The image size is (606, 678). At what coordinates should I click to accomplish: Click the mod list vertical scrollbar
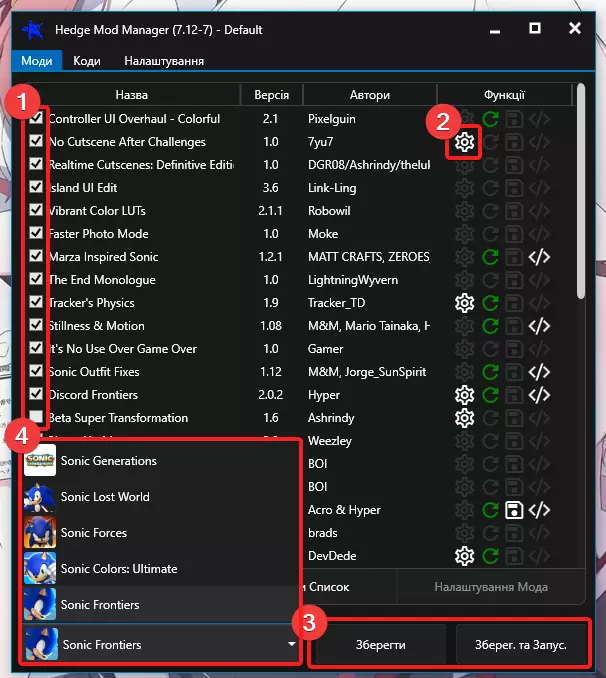coord(581,191)
